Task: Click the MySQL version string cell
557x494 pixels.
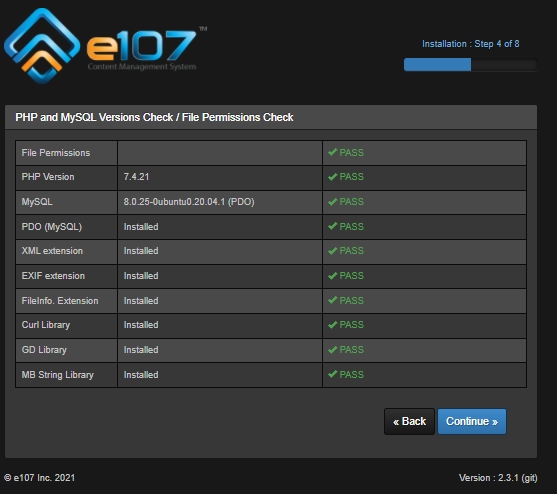Action: pyautogui.click(x=220, y=202)
